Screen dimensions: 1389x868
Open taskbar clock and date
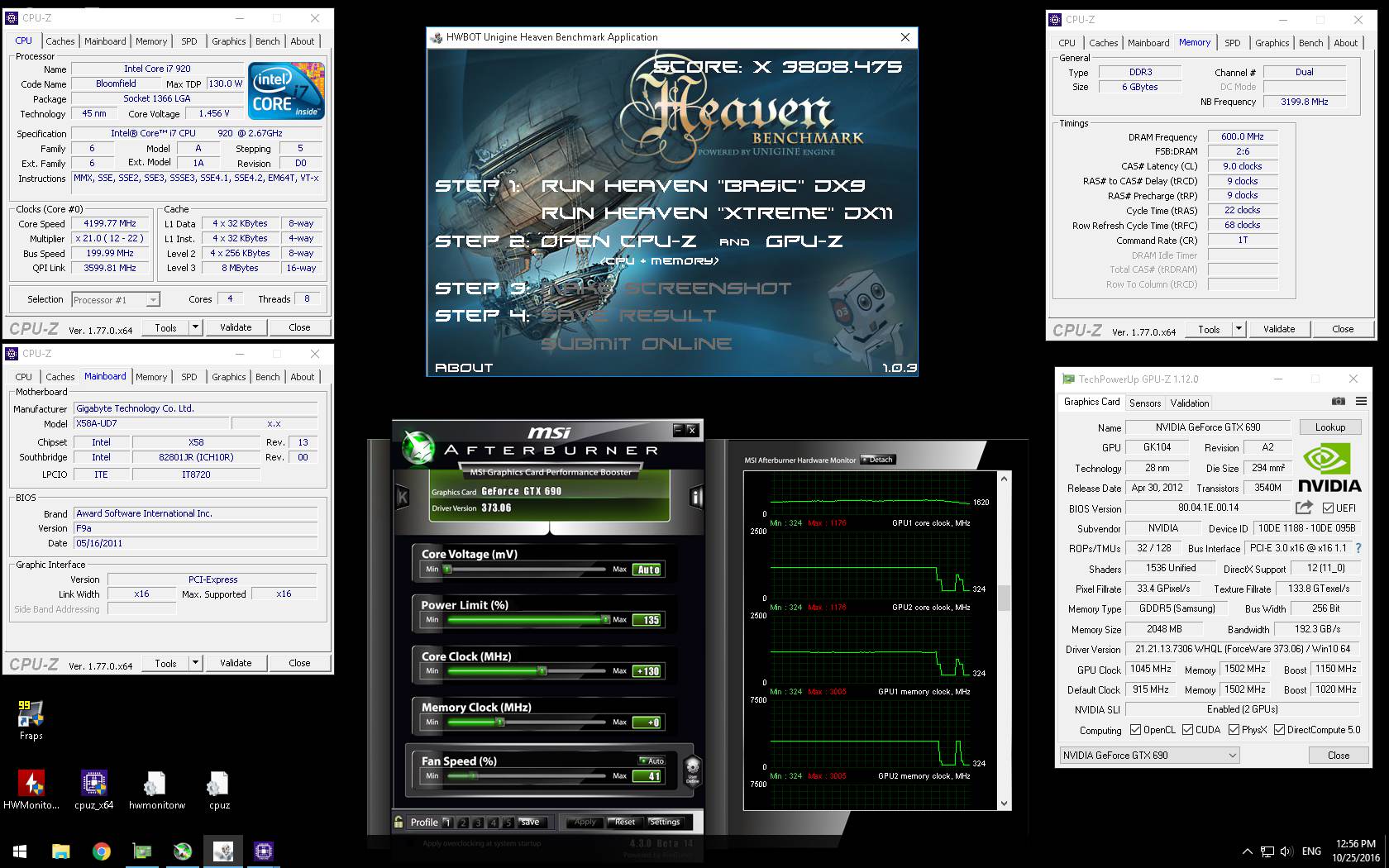tap(1355, 851)
